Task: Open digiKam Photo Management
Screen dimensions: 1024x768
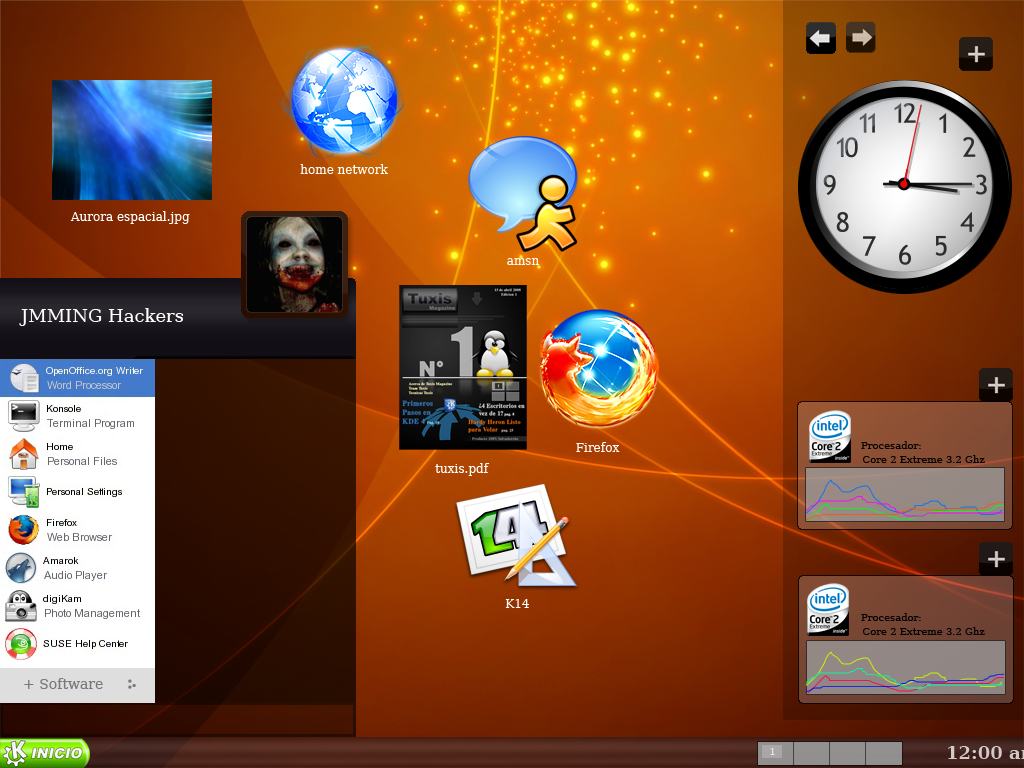Action: 77,605
